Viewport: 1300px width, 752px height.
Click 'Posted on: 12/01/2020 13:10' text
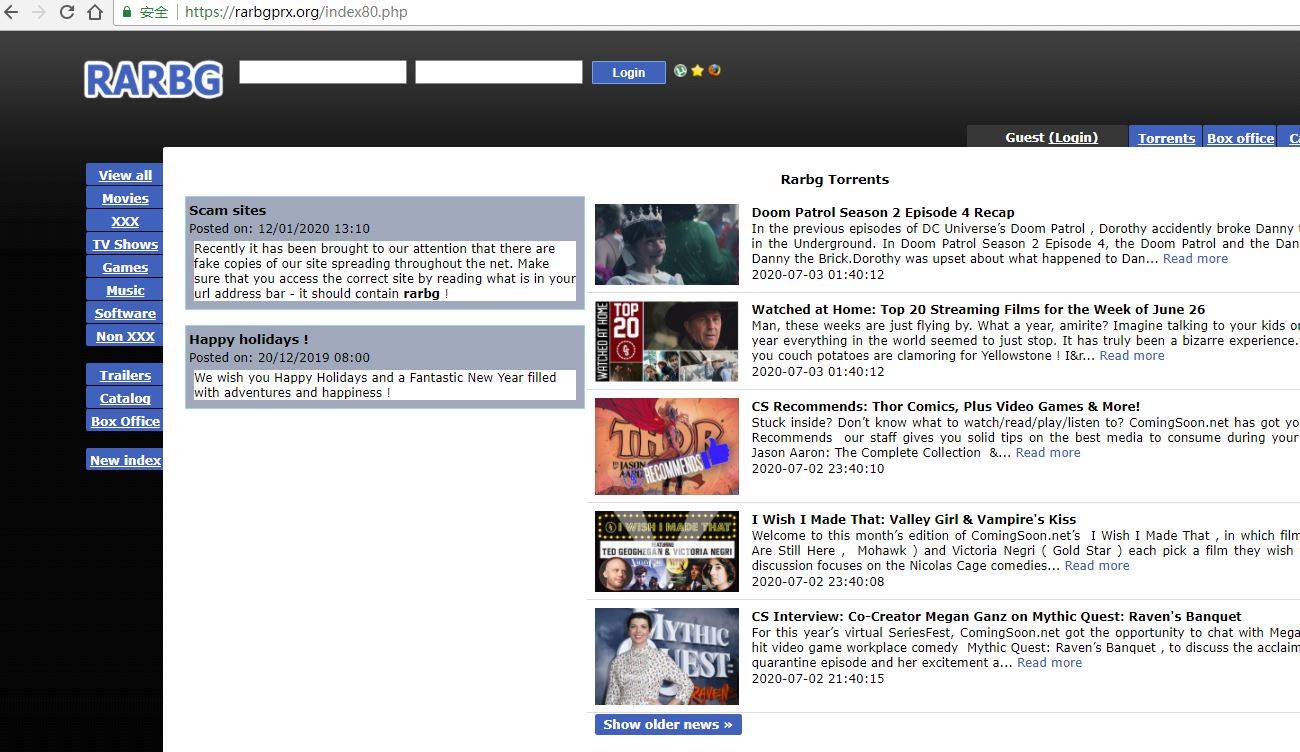[x=279, y=228]
